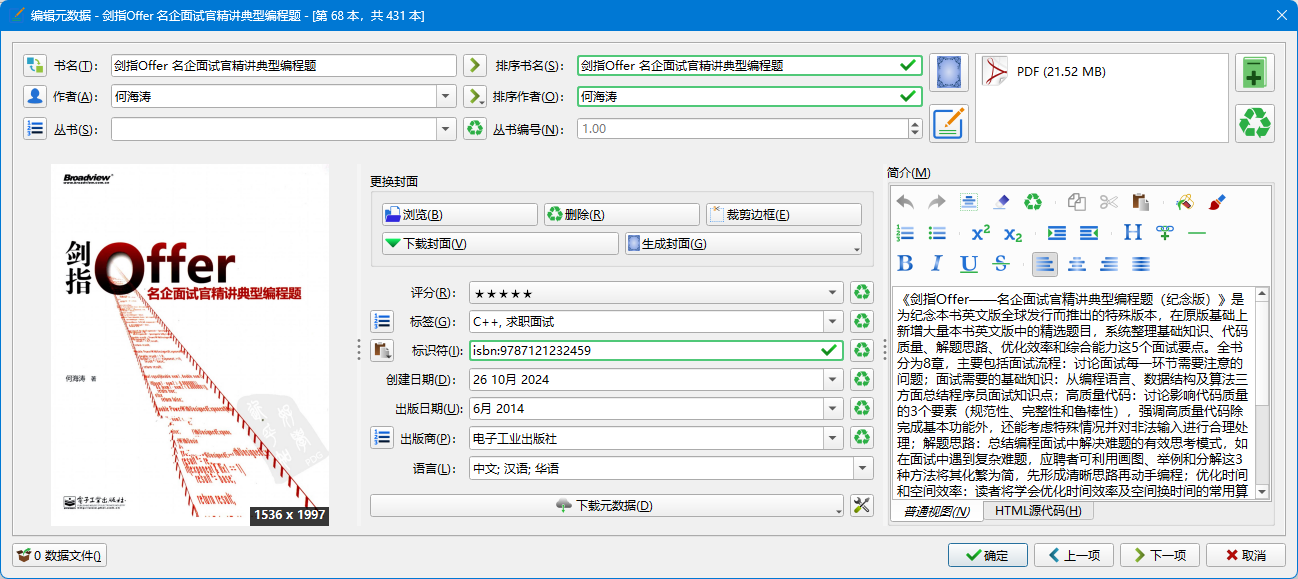The image size is (1298, 579).
Task: Toggle italic formatting
Action: coord(937,264)
